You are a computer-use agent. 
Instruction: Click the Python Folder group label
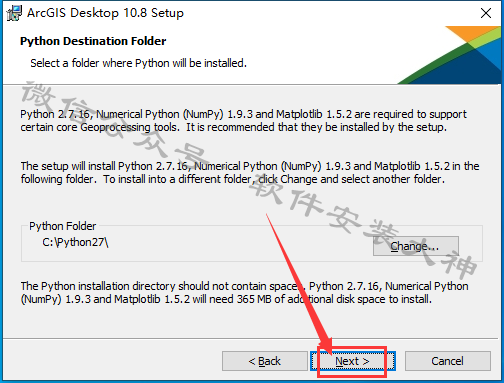pyautogui.click(x=62, y=226)
